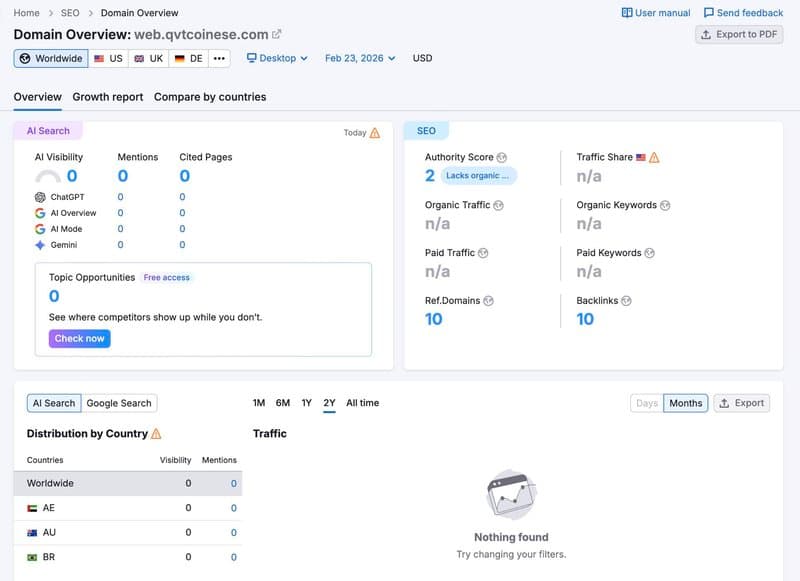Click the info icon beside Backlinks
The height and width of the screenshot is (581, 800).
click(x=626, y=301)
